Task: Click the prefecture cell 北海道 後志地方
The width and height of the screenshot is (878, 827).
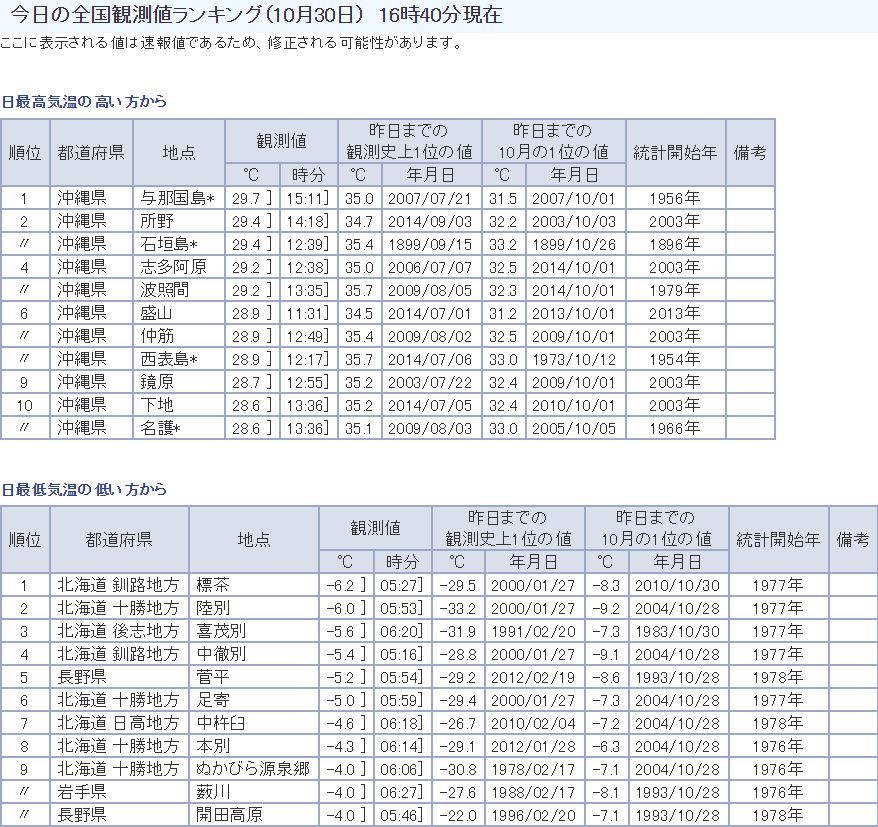Action: point(119,631)
